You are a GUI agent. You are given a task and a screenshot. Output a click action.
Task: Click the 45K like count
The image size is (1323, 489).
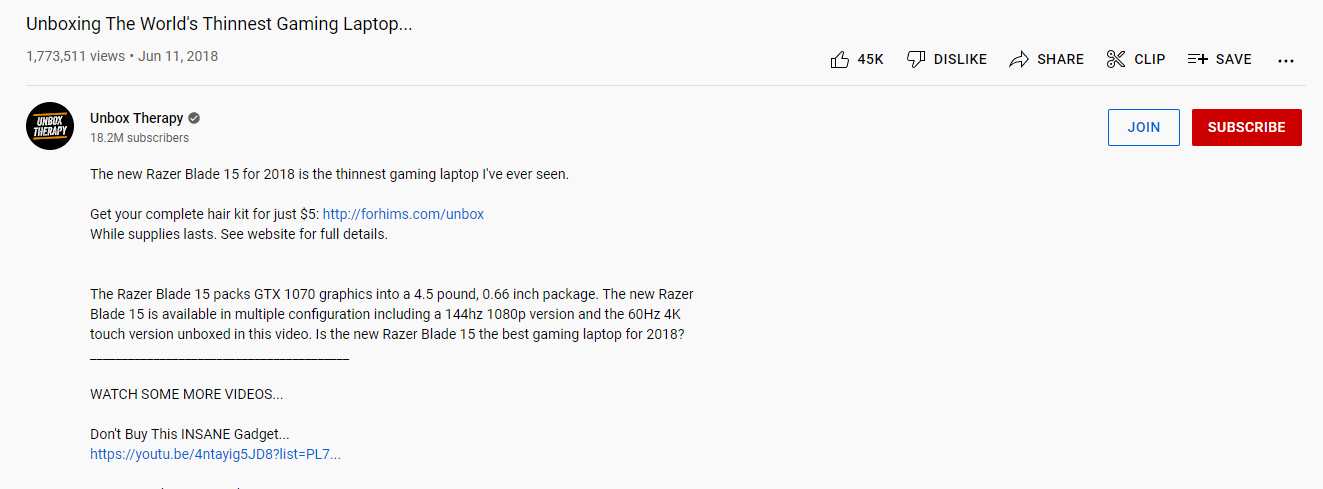pyautogui.click(x=871, y=60)
